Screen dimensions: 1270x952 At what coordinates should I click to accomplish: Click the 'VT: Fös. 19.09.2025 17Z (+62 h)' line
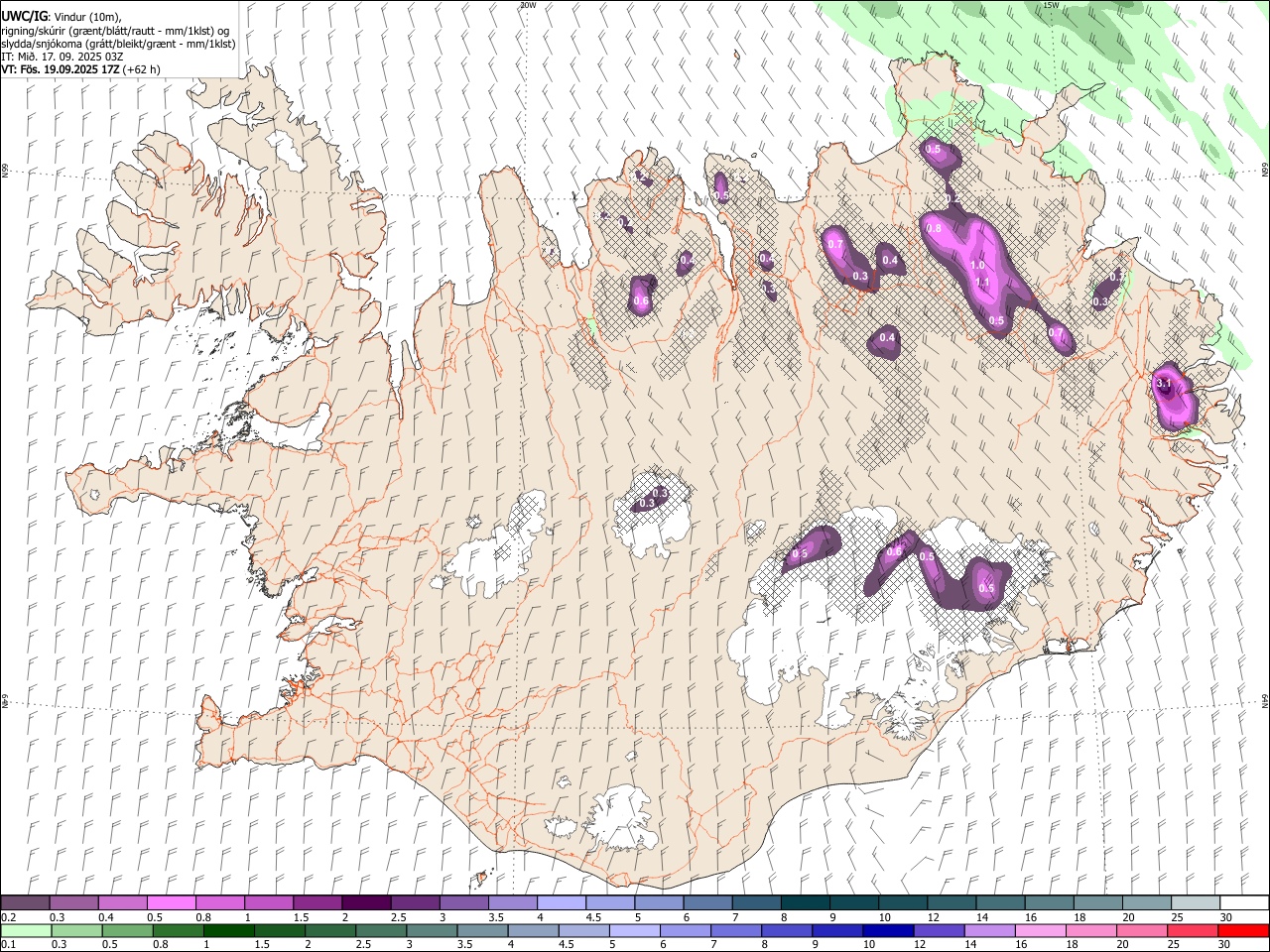tap(80, 69)
